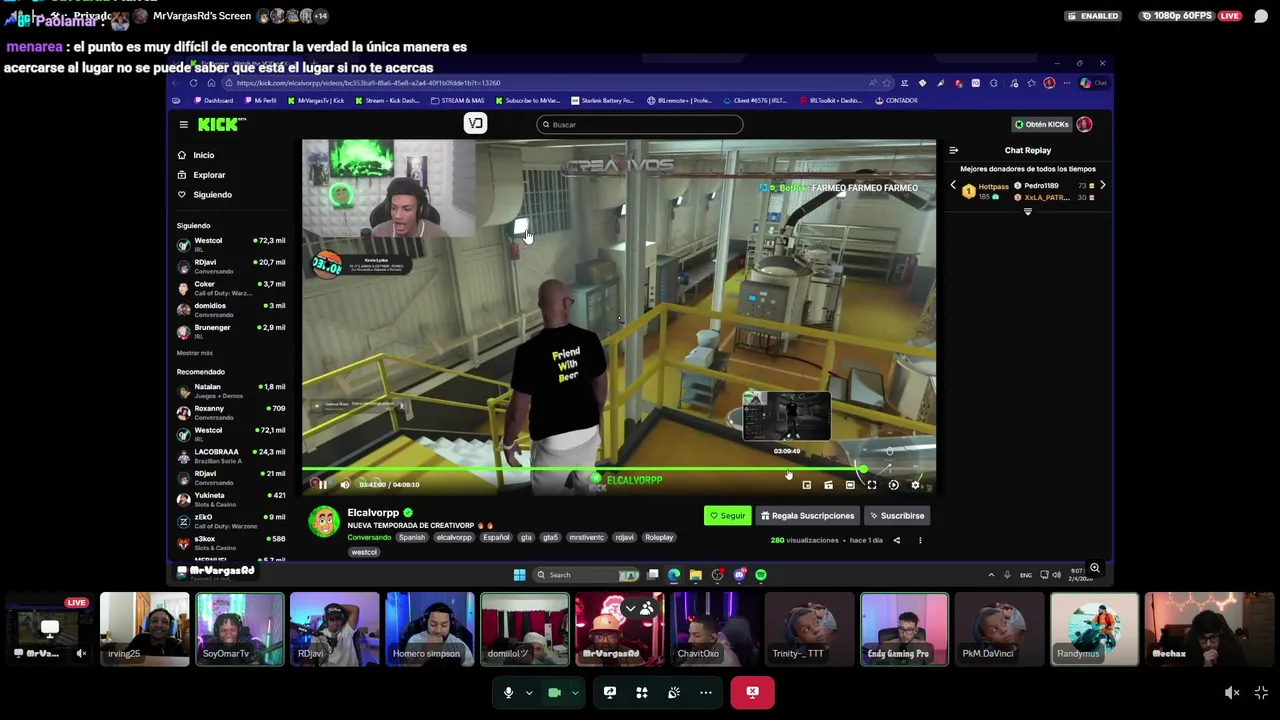Image resolution: width=1280 pixels, height=720 pixels.
Task: Open more call options (three dots)
Action: [x=706, y=692]
